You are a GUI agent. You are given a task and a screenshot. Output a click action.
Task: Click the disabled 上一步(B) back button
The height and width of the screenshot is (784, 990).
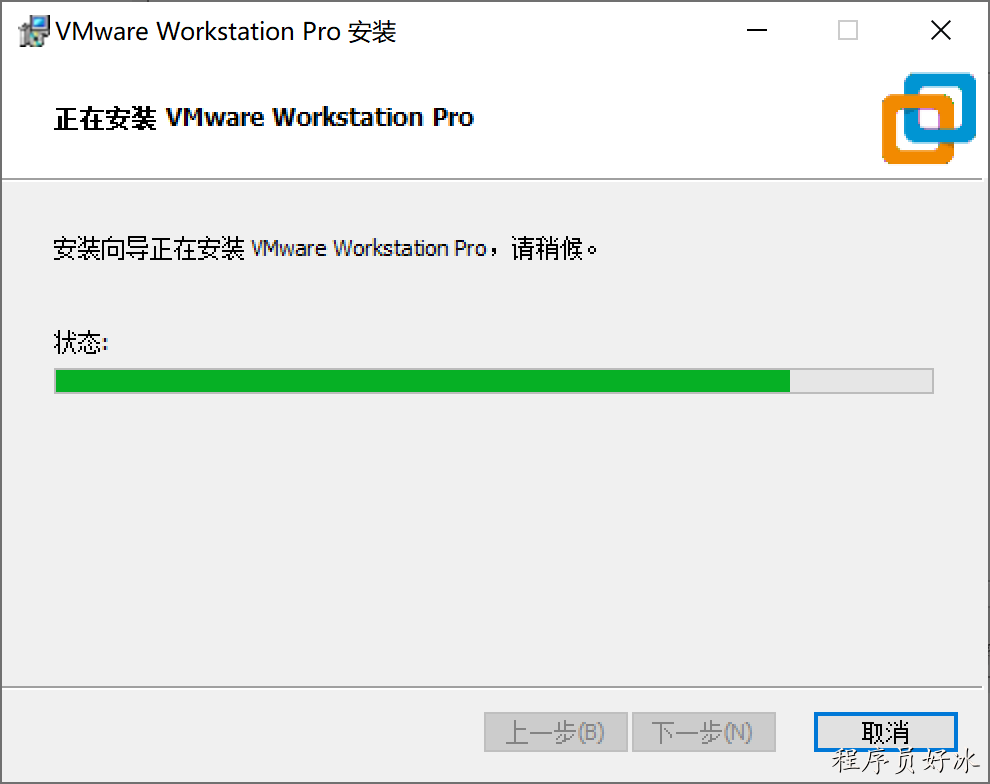(556, 732)
